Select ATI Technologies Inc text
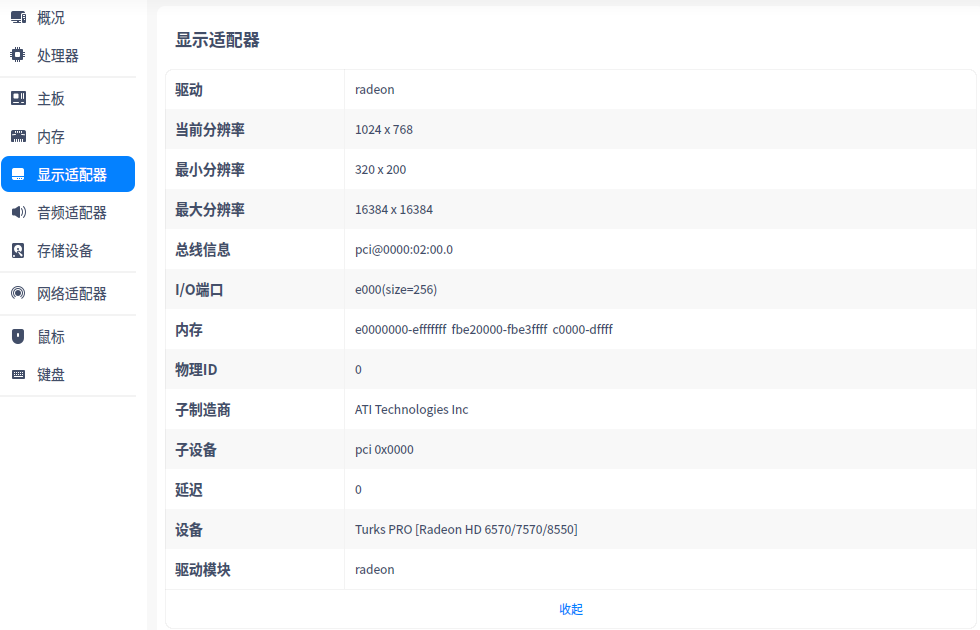Screen dimensions: 980x630 tap(411, 409)
